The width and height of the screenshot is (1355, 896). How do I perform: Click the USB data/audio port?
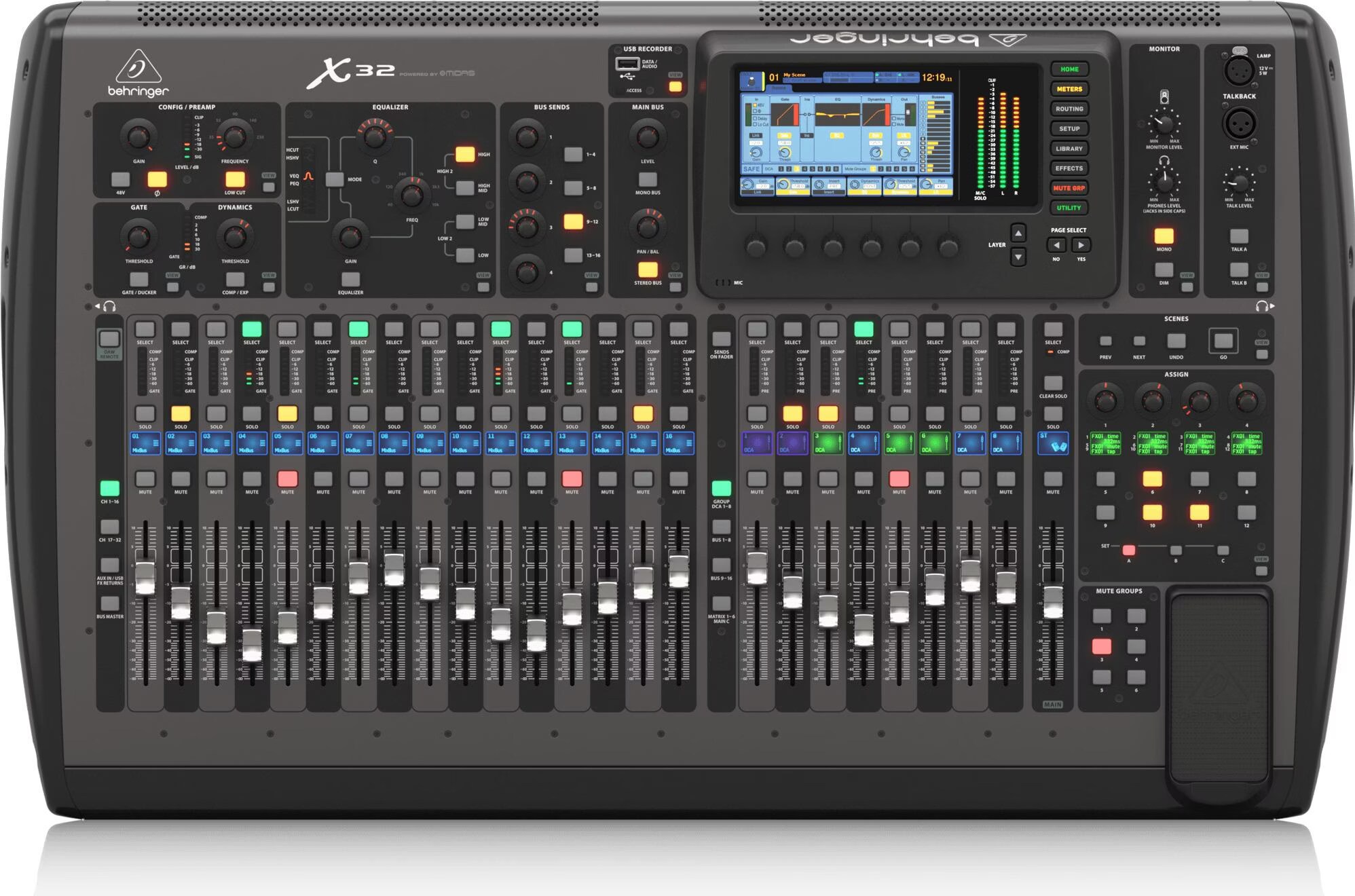[627, 64]
